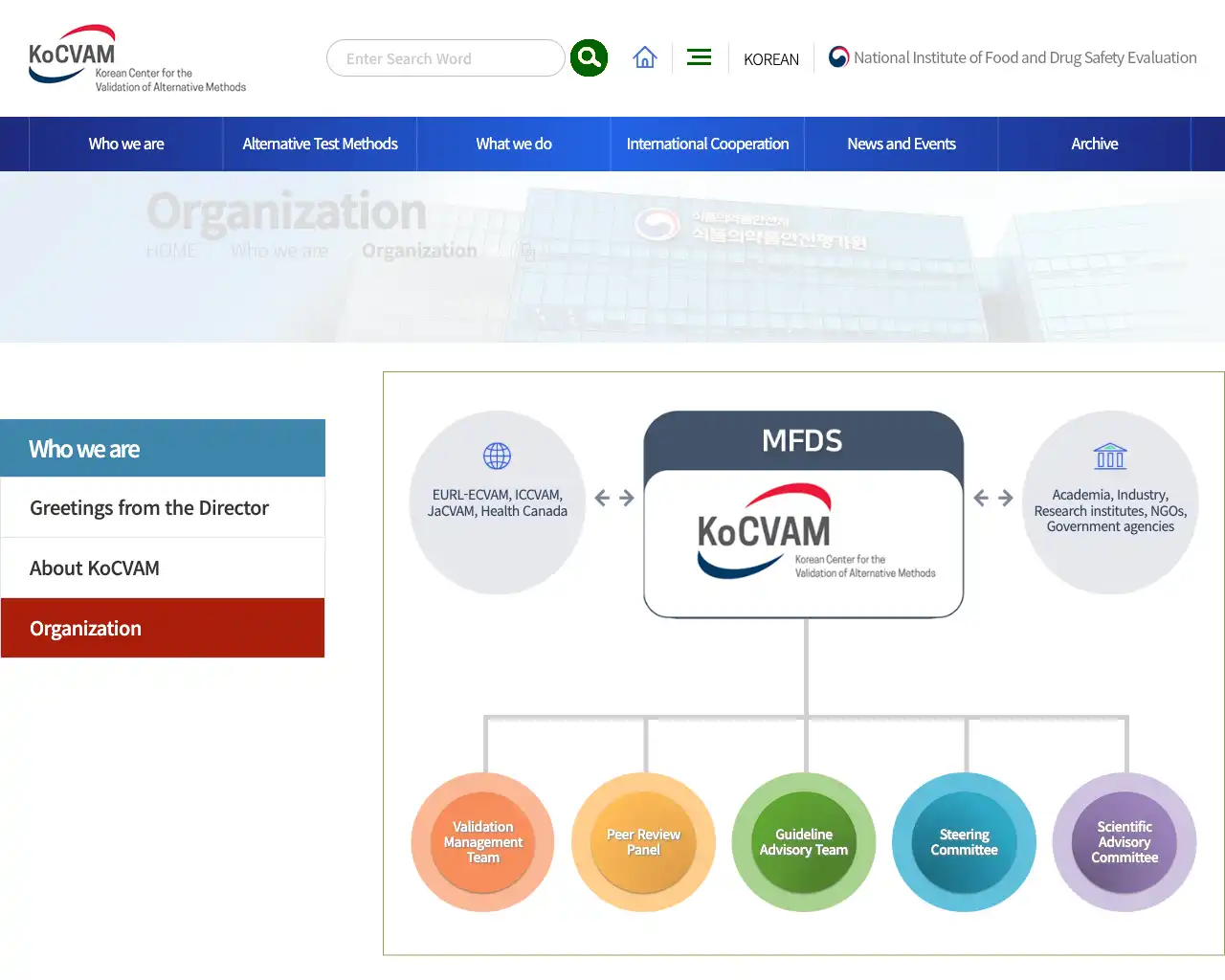Viewport: 1225px width, 980px height.
Task: Click the Who we are sidebar header
Action: (163, 449)
